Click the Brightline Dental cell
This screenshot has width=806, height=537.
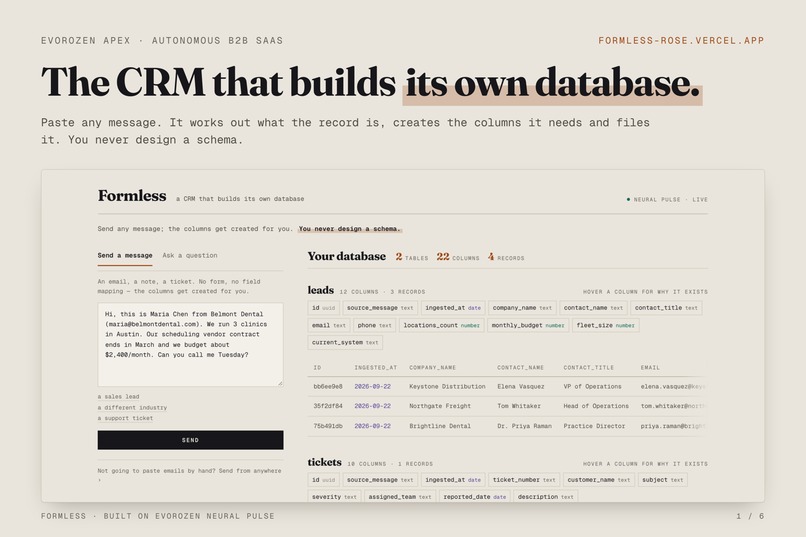[x=440, y=426]
